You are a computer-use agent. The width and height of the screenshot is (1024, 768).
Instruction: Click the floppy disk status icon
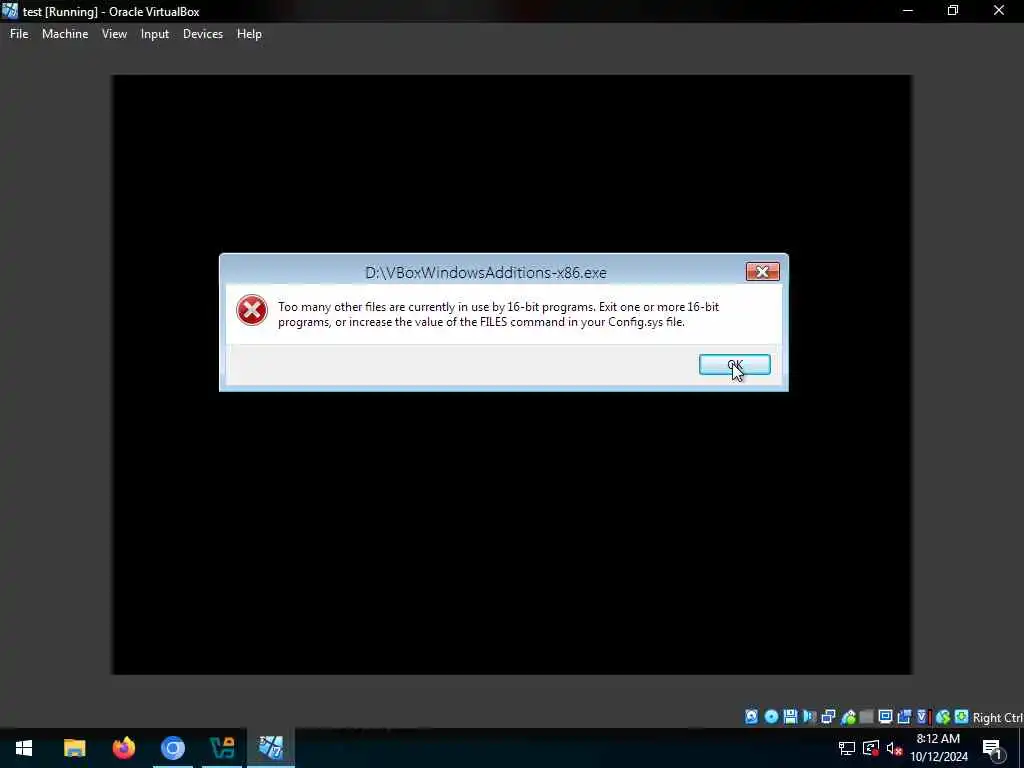790,717
